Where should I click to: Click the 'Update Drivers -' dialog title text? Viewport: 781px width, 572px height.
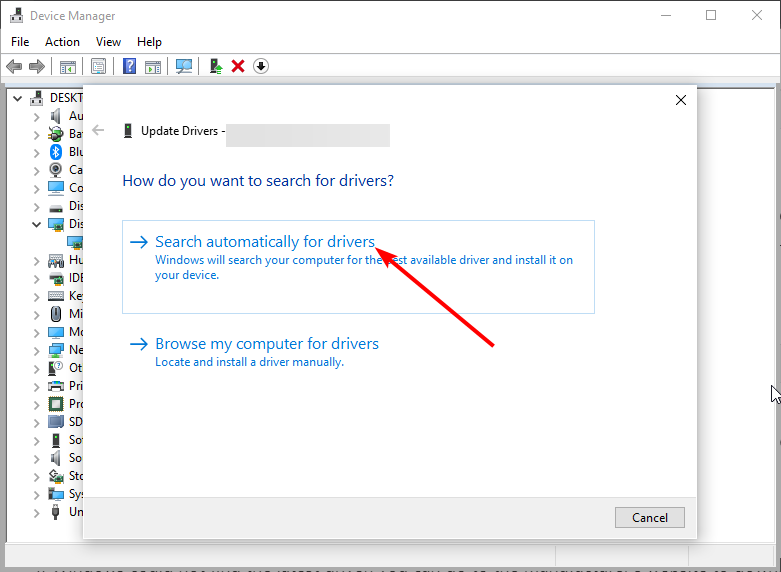(183, 131)
